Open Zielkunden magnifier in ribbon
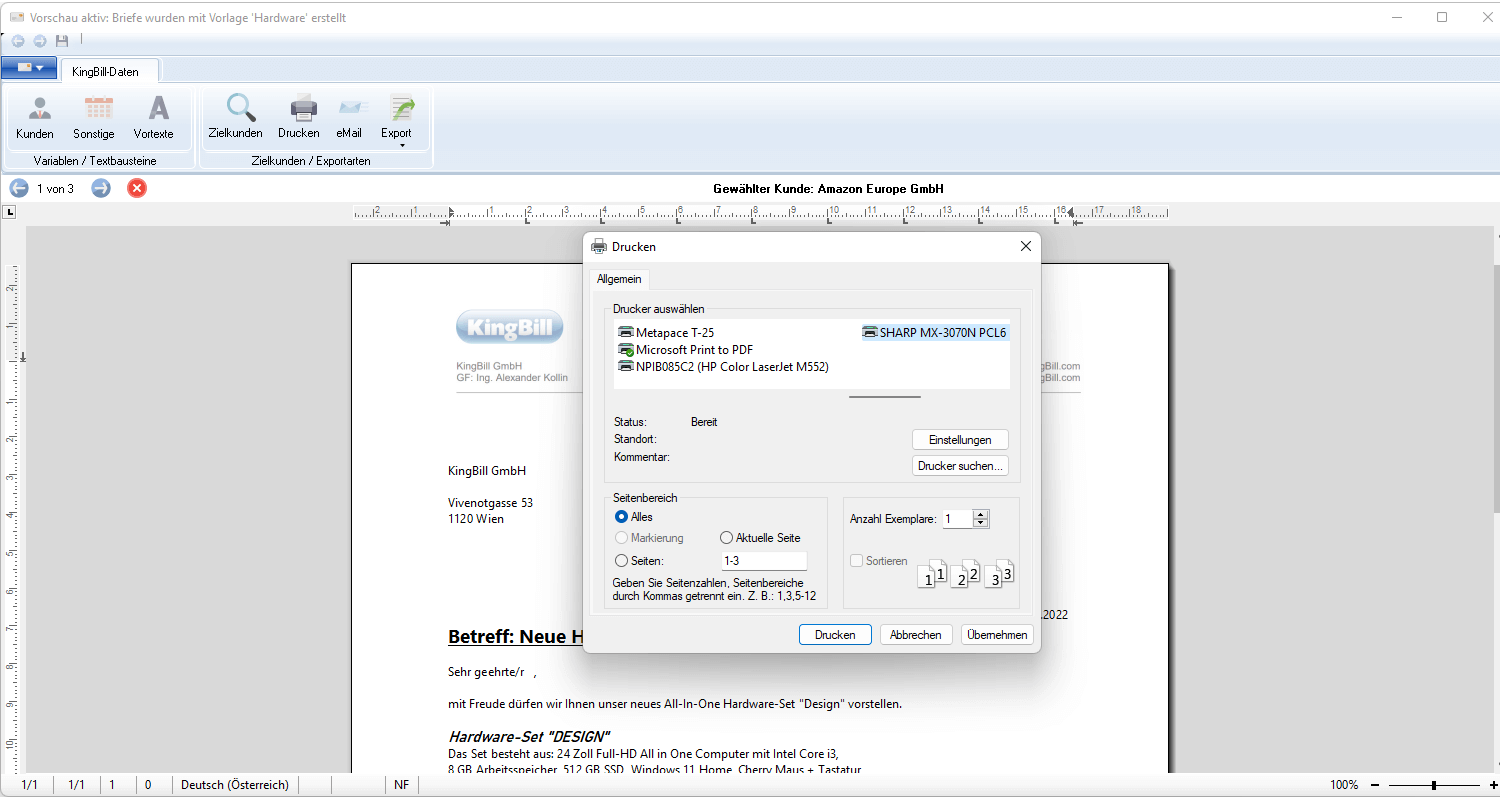Screen dimensions: 1500x800 coord(236,117)
